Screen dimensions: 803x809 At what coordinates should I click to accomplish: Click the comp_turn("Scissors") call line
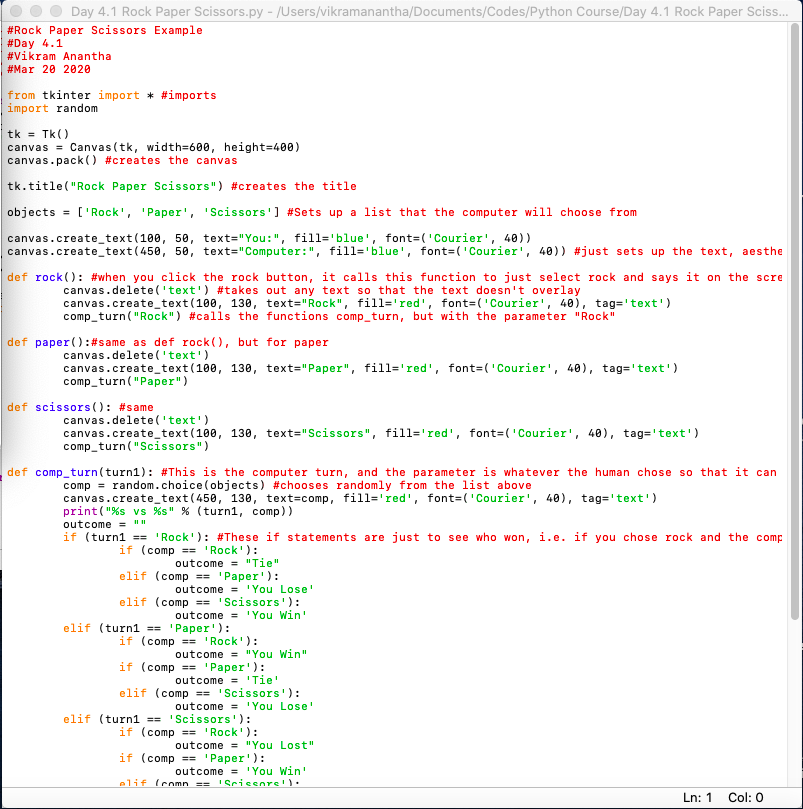[x=136, y=446]
